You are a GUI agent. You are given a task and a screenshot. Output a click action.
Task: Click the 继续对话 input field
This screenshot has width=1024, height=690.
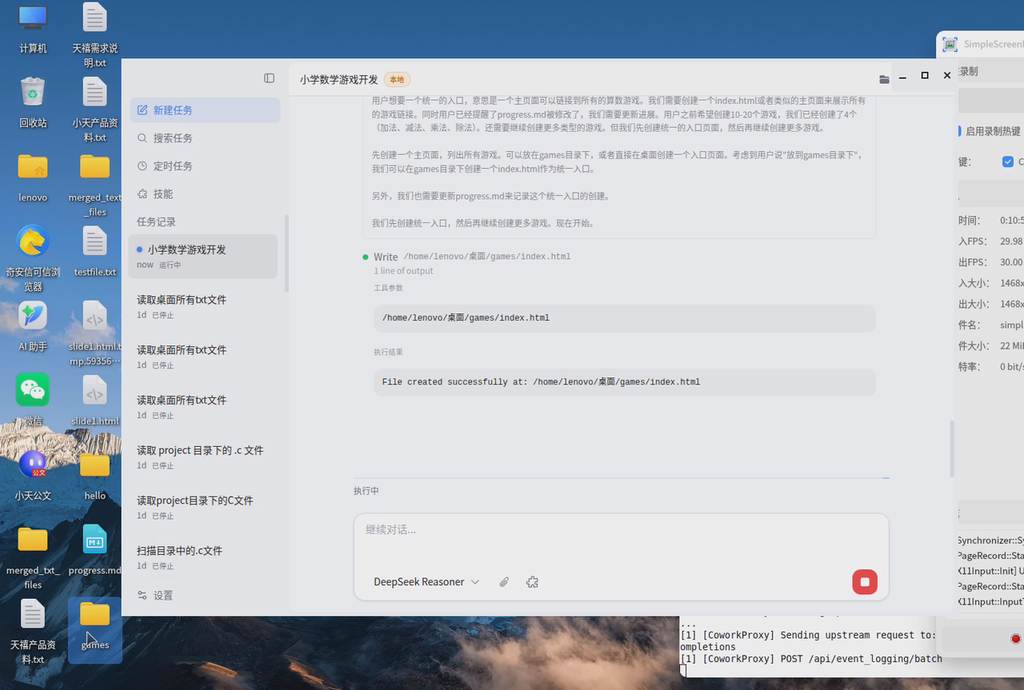click(x=620, y=530)
